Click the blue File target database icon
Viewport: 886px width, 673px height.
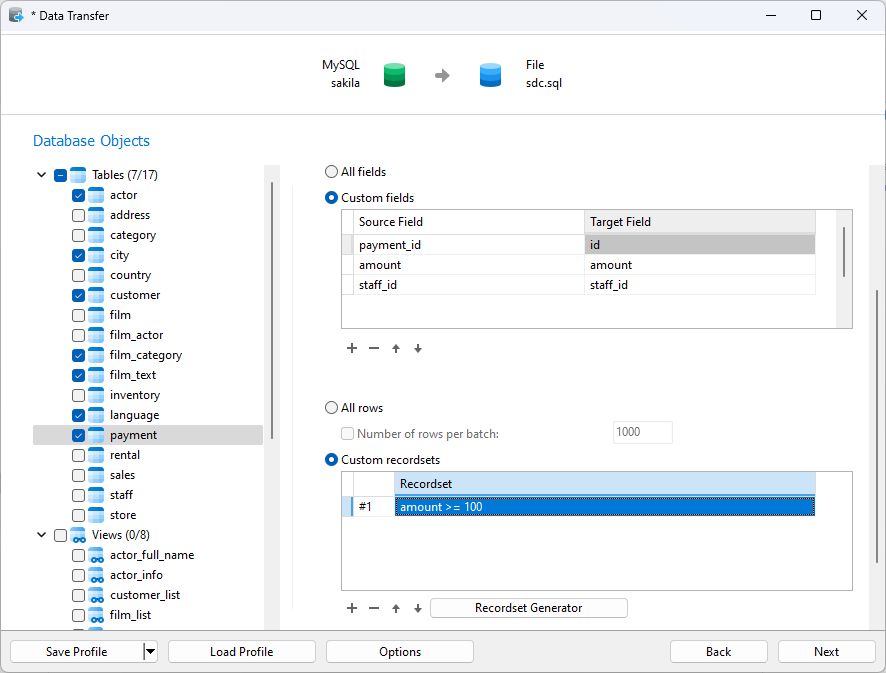[x=490, y=75]
